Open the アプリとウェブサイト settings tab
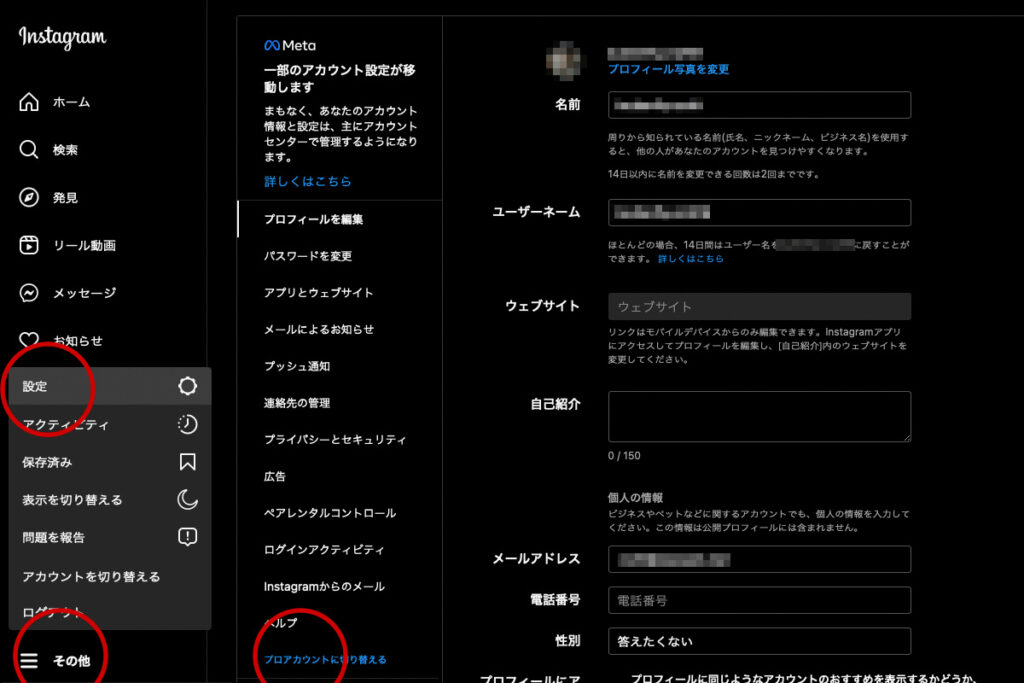Image resolution: width=1024 pixels, height=683 pixels. coord(340,293)
